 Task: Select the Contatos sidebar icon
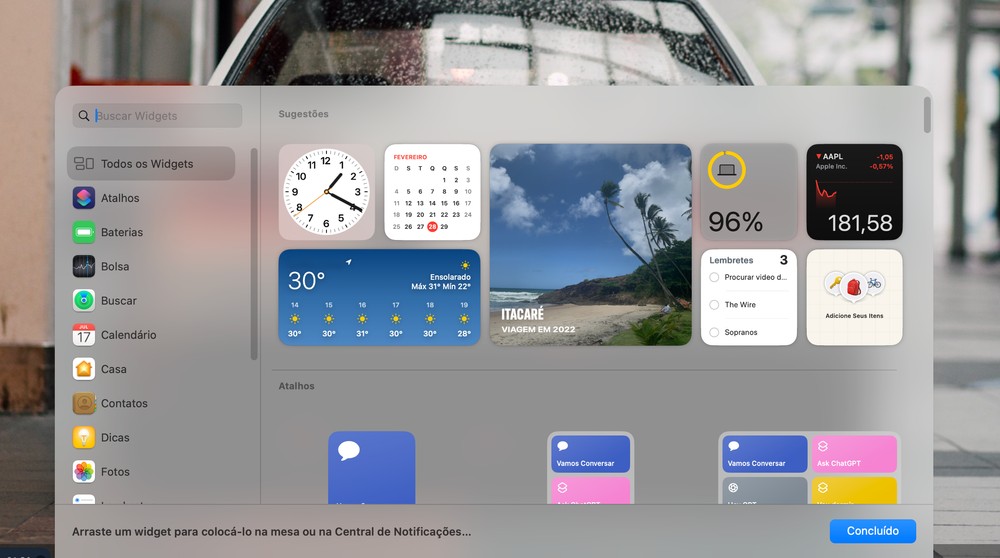(x=84, y=403)
